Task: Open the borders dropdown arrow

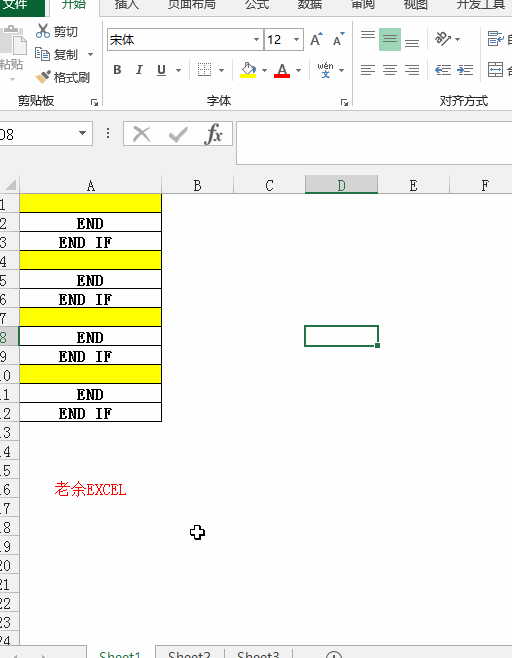Action: point(221,70)
